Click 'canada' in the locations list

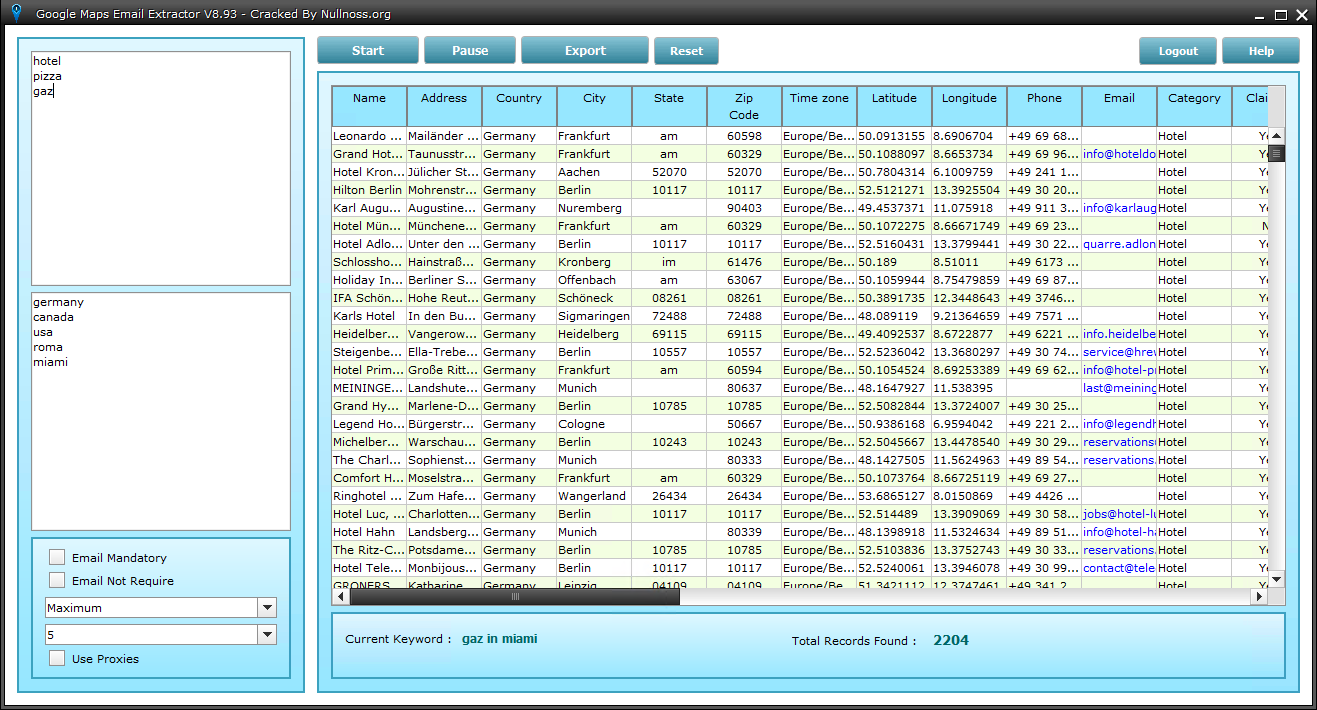[x=53, y=317]
